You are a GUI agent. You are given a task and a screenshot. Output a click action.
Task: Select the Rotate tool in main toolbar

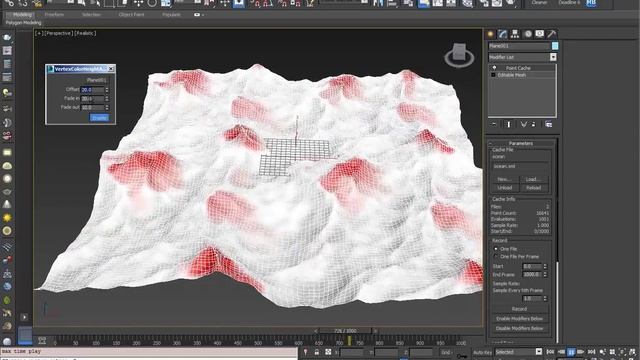(152, 3)
